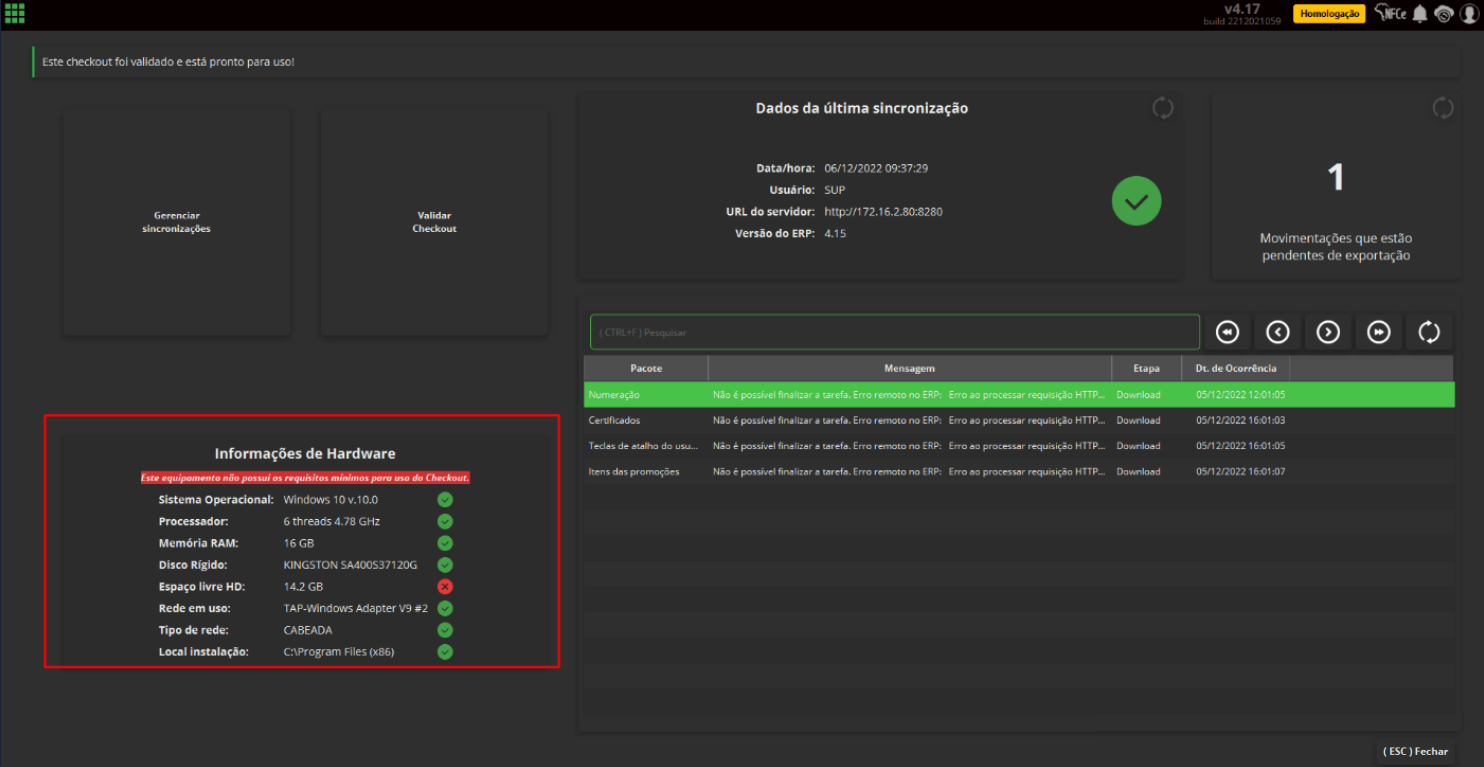
Task: Focus the CTRL+F Pesquisar search field
Action: point(895,332)
